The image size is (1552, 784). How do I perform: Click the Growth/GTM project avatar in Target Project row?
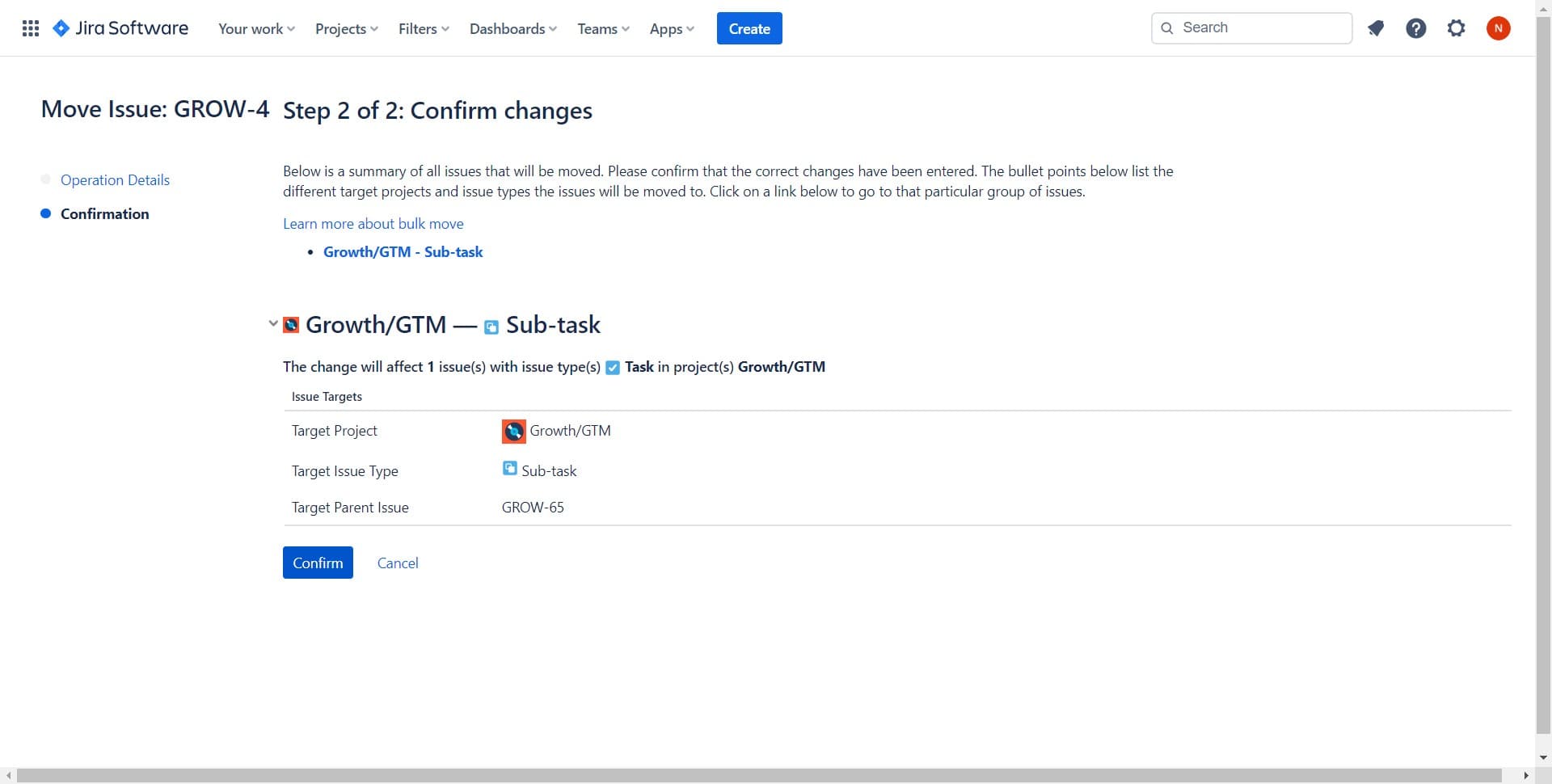513,432
